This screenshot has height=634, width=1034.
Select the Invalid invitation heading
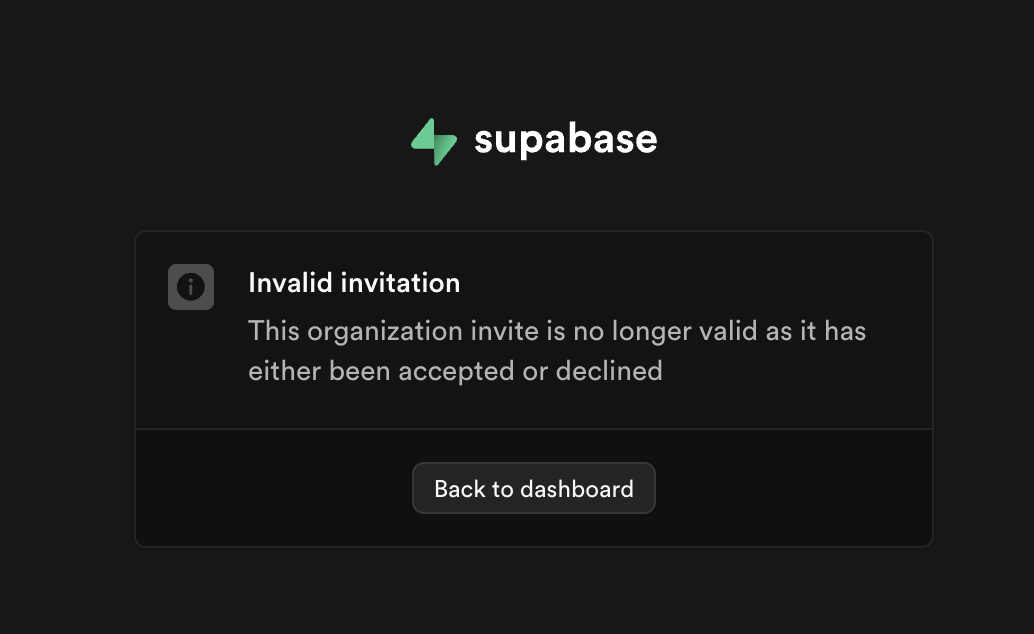click(354, 283)
